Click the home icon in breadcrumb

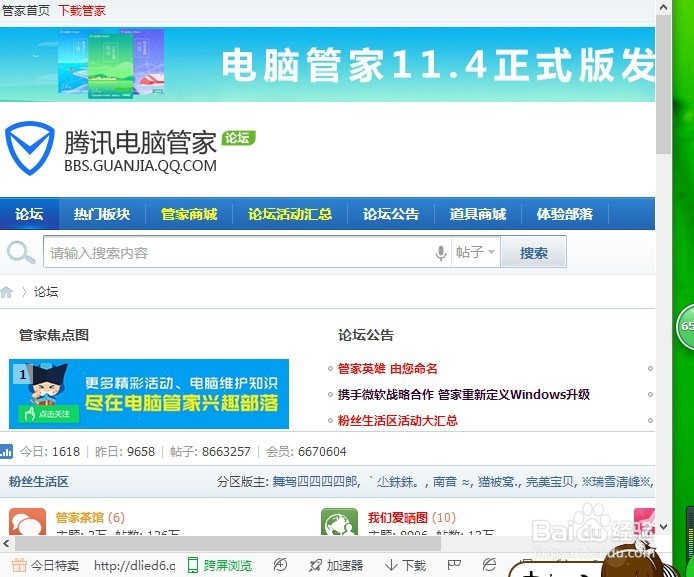(7, 292)
